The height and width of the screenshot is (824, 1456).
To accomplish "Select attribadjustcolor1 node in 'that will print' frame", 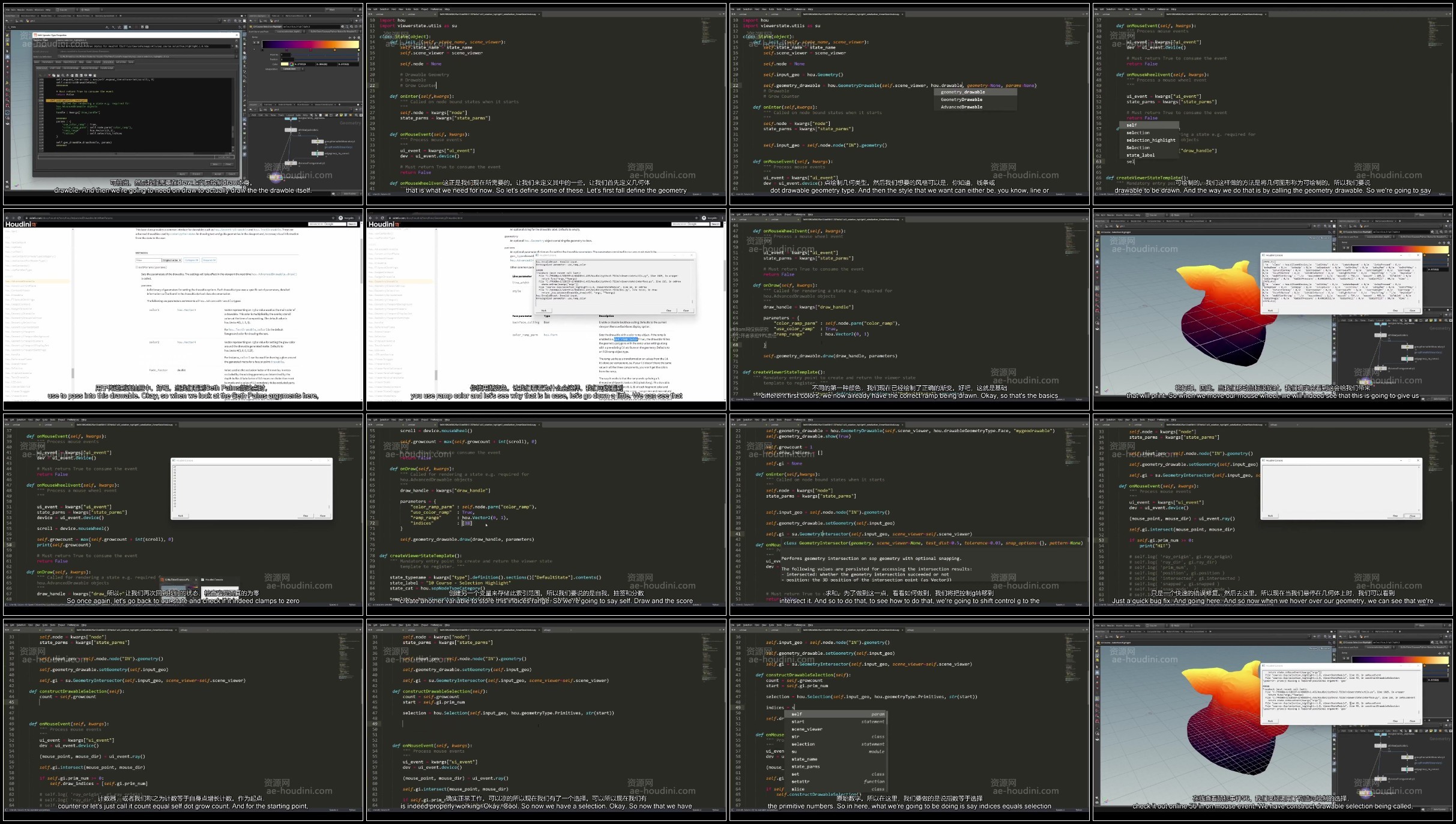I will [1379, 334].
